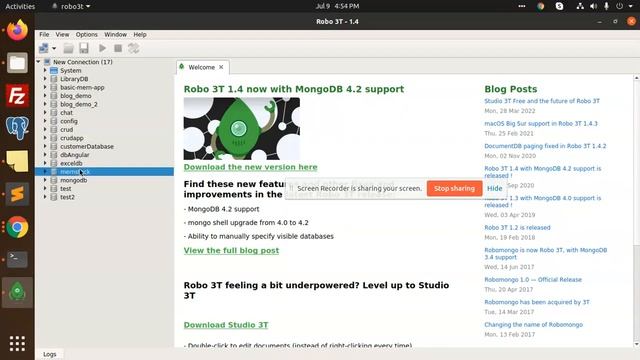The width and height of the screenshot is (640, 360).
Task: Open the connect button dropdown arrow
Action: (x=54, y=49)
